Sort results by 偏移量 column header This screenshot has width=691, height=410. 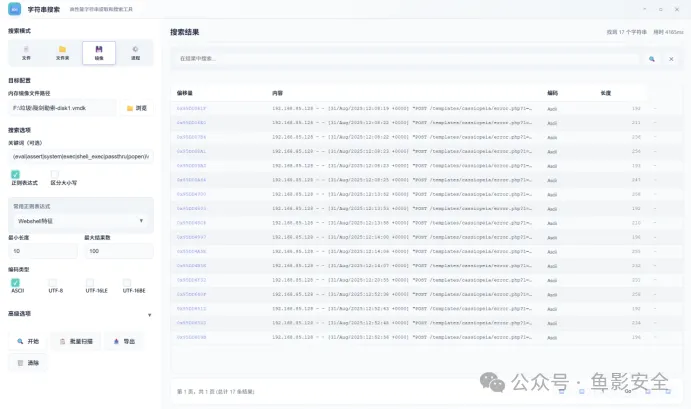point(185,92)
